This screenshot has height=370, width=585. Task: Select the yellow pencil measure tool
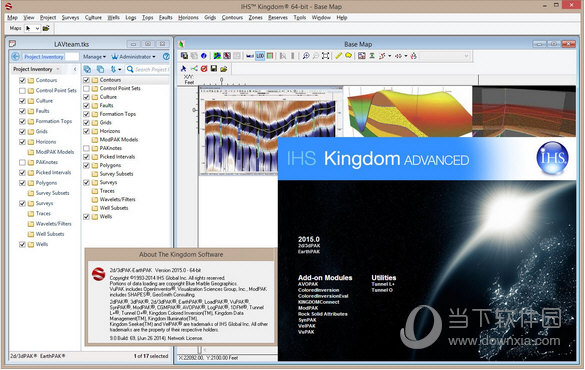tap(338, 56)
